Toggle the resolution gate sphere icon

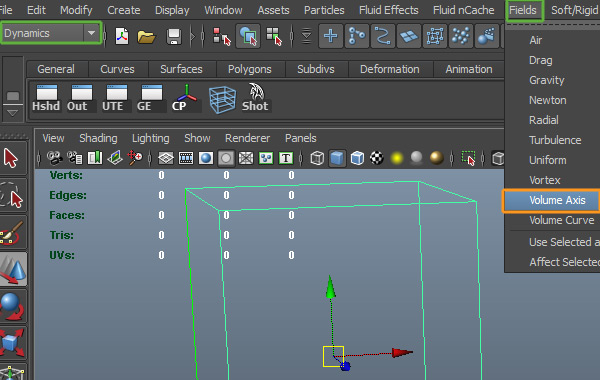pos(206,158)
